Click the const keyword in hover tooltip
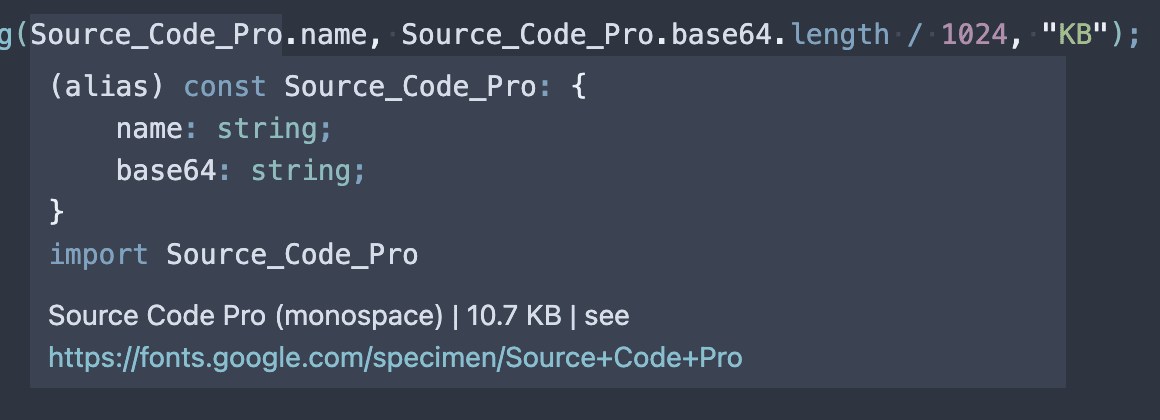Screen dimensions: 1160x420 [225, 87]
